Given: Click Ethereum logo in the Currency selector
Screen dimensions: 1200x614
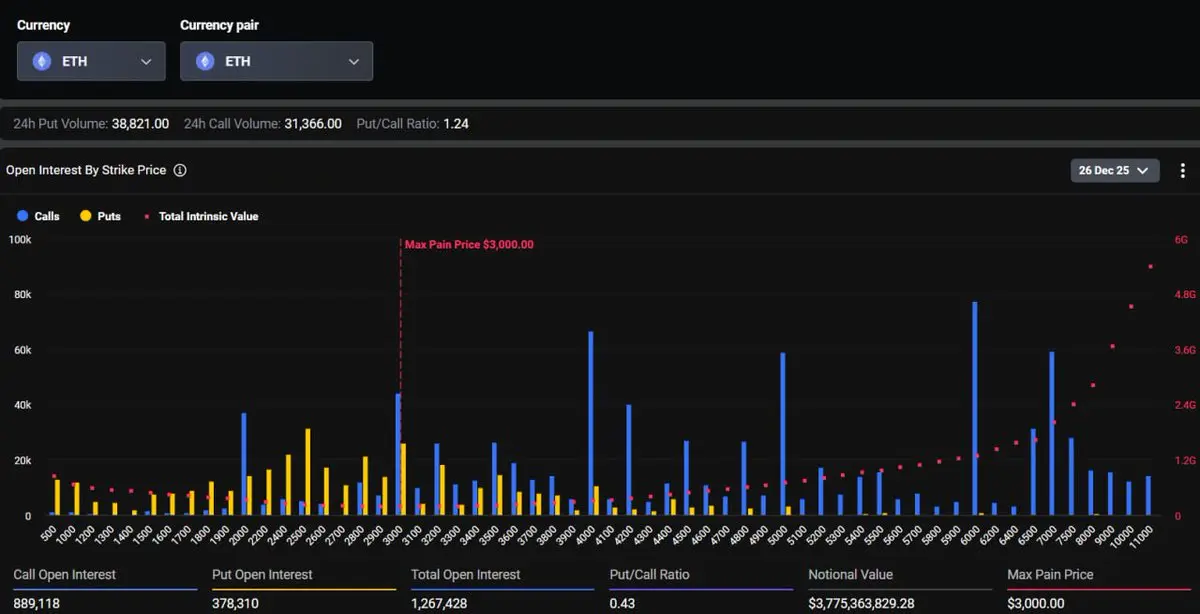Looking at the screenshot, I should pyautogui.click(x=42, y=61).
